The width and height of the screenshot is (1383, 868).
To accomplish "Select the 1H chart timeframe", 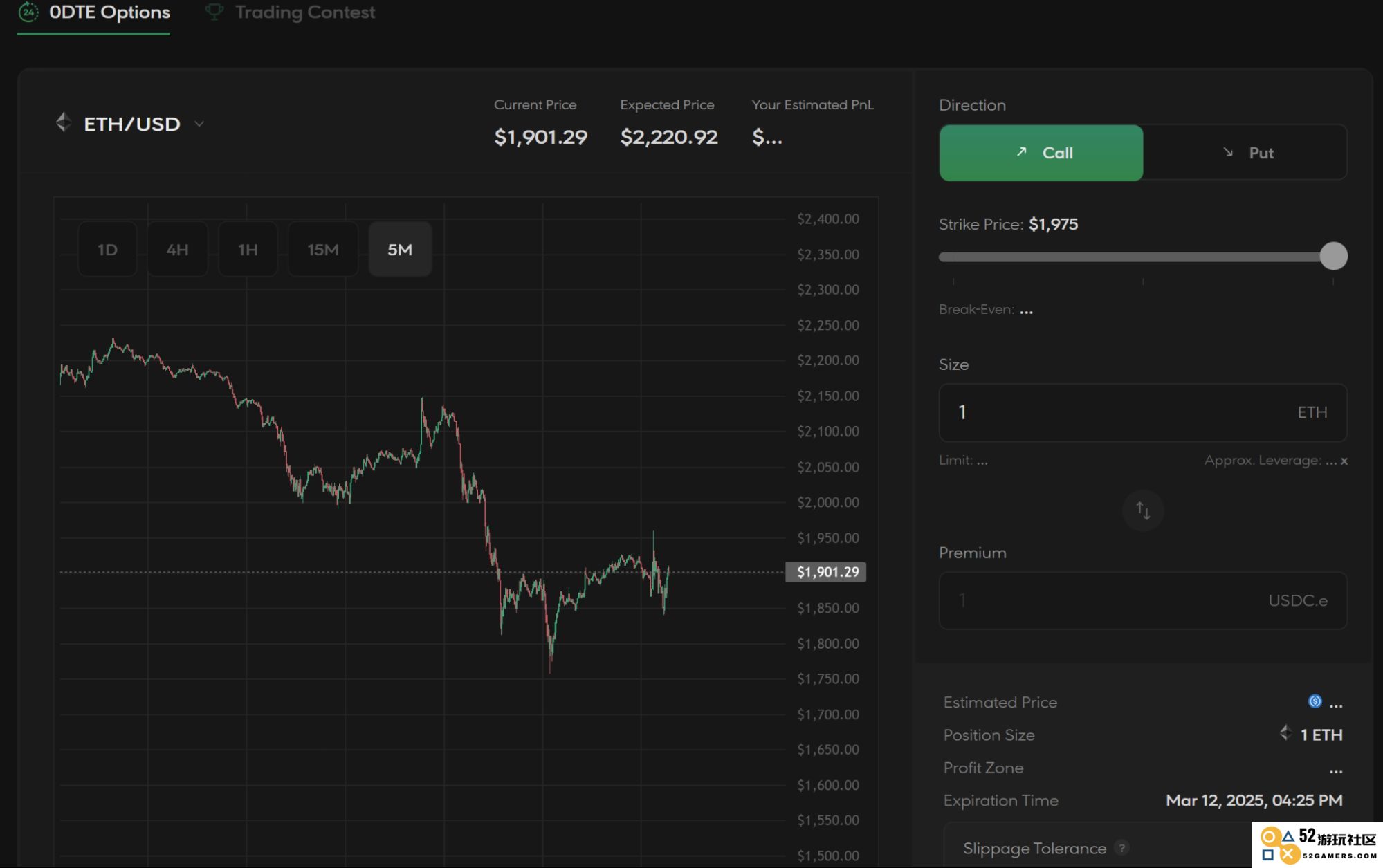I will [248, 250].
